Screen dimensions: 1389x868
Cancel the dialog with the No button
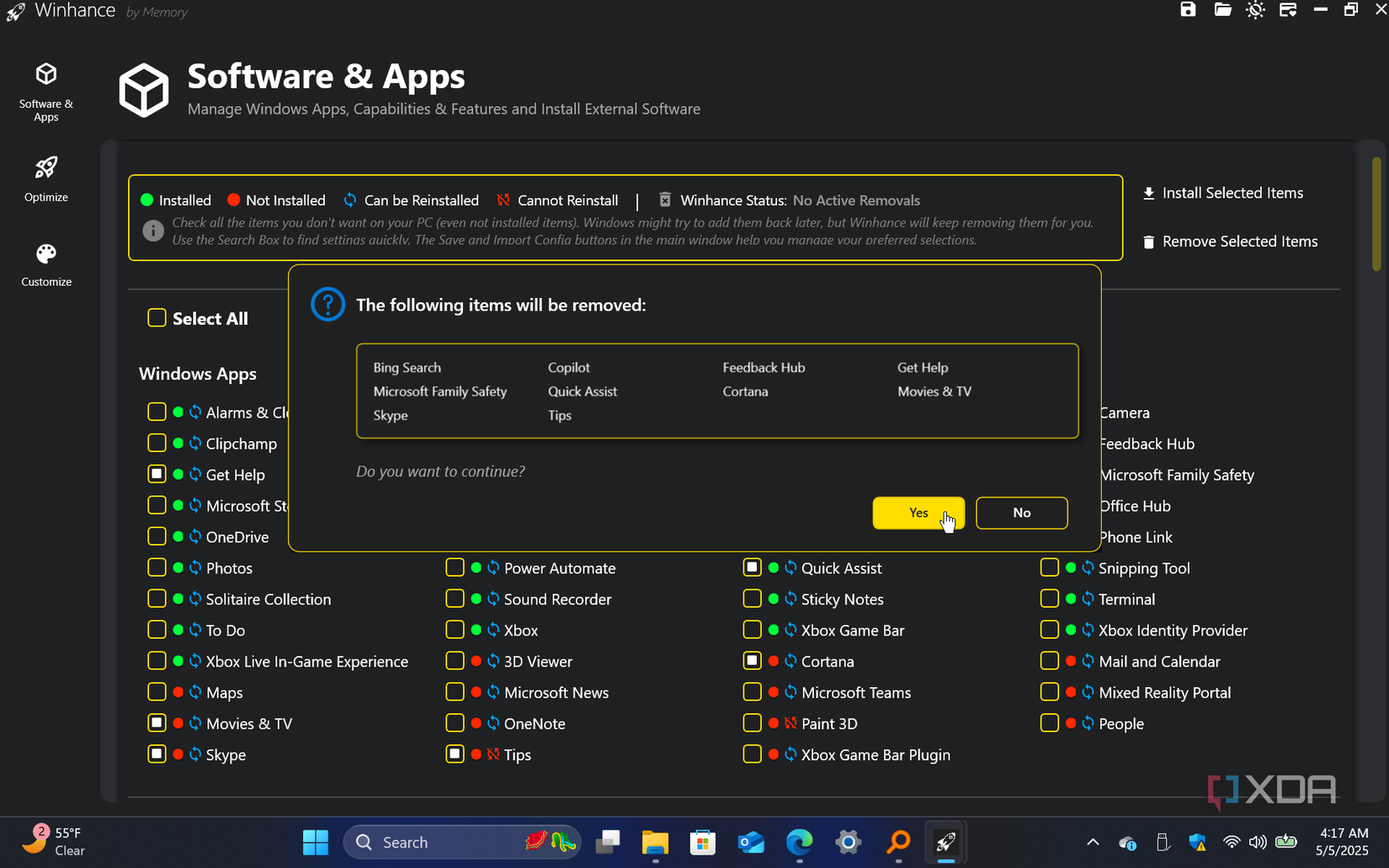click(1021, 513)
